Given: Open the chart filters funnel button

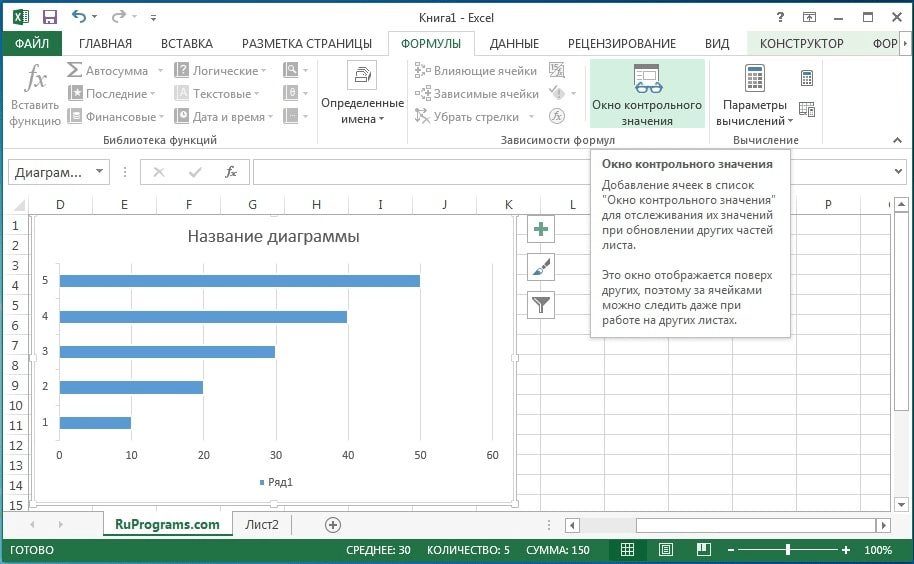Looking at the screenshot, I should 541,305.
